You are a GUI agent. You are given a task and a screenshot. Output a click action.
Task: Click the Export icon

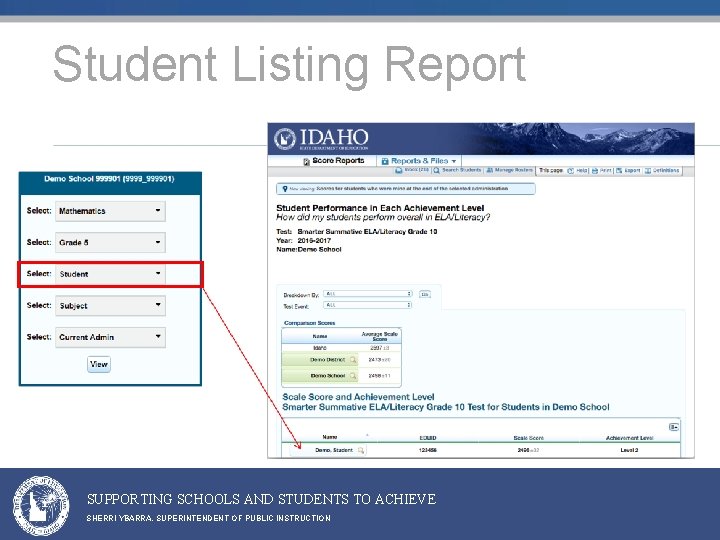(619, 171)
